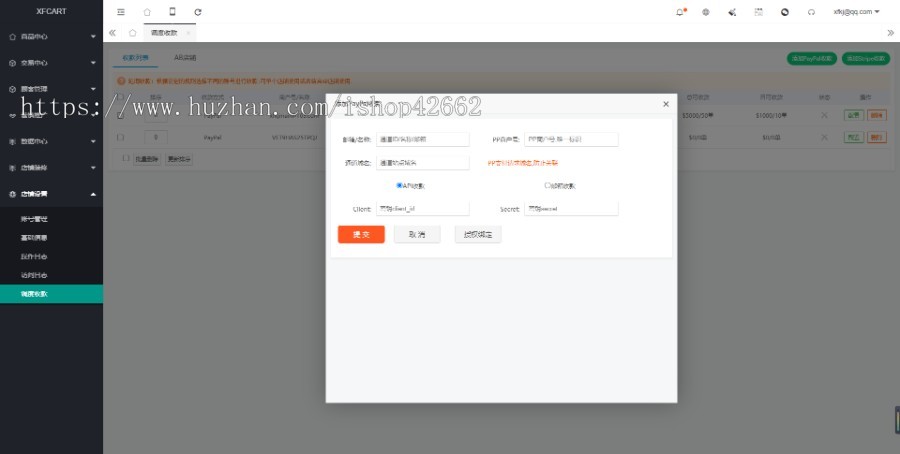Collapse 店铺设置 menu arrow
Image resolution: width=900 pixels, height=454 pixels.
coord(93,195)
